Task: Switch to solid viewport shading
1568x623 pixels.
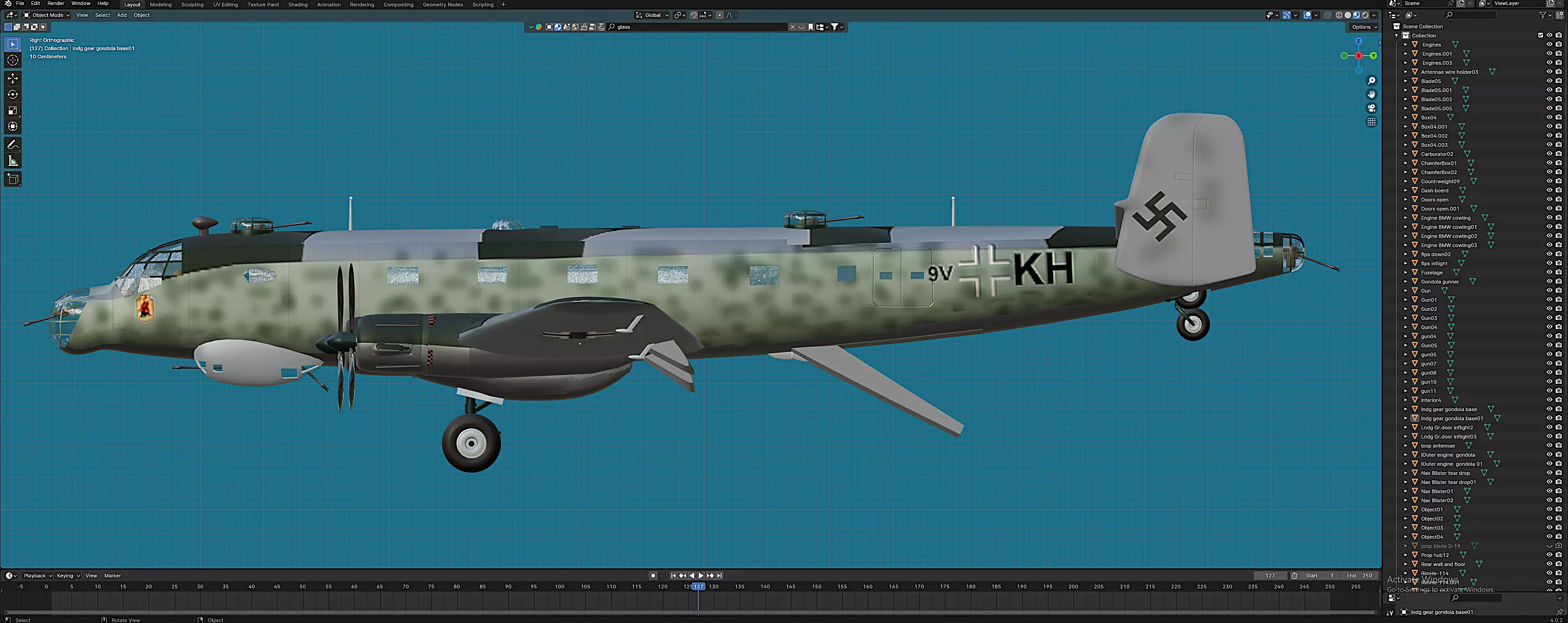Action: click(x=1348, y=15)
